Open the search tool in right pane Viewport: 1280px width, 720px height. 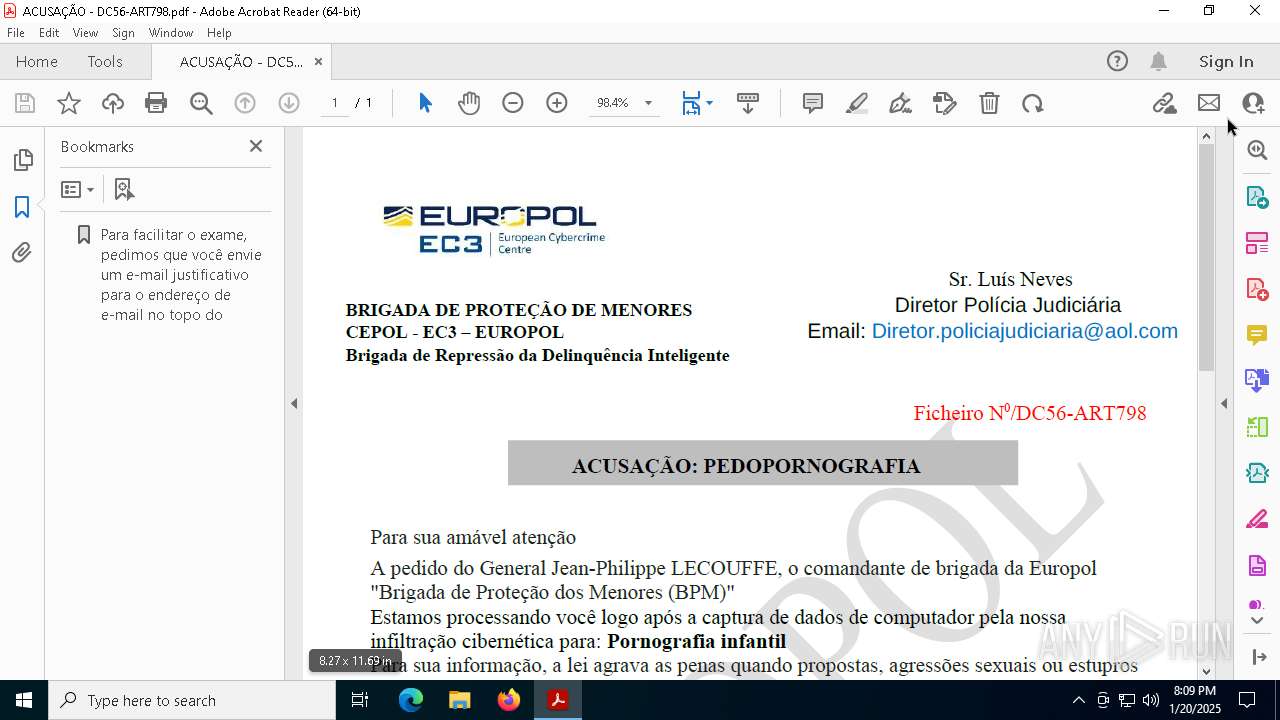pos(1257,150)
